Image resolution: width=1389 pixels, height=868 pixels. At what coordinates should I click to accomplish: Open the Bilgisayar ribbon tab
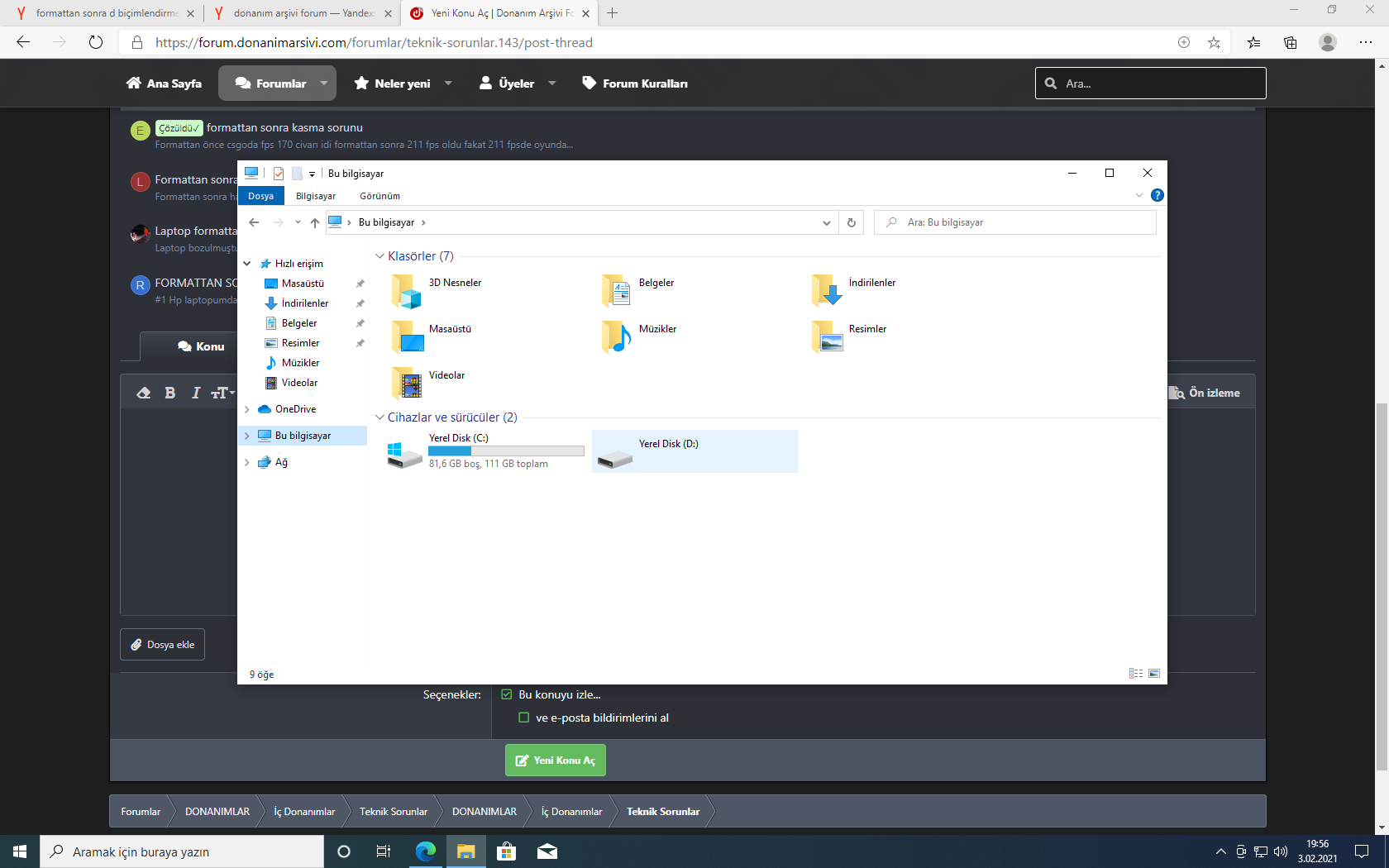[316, 196]
